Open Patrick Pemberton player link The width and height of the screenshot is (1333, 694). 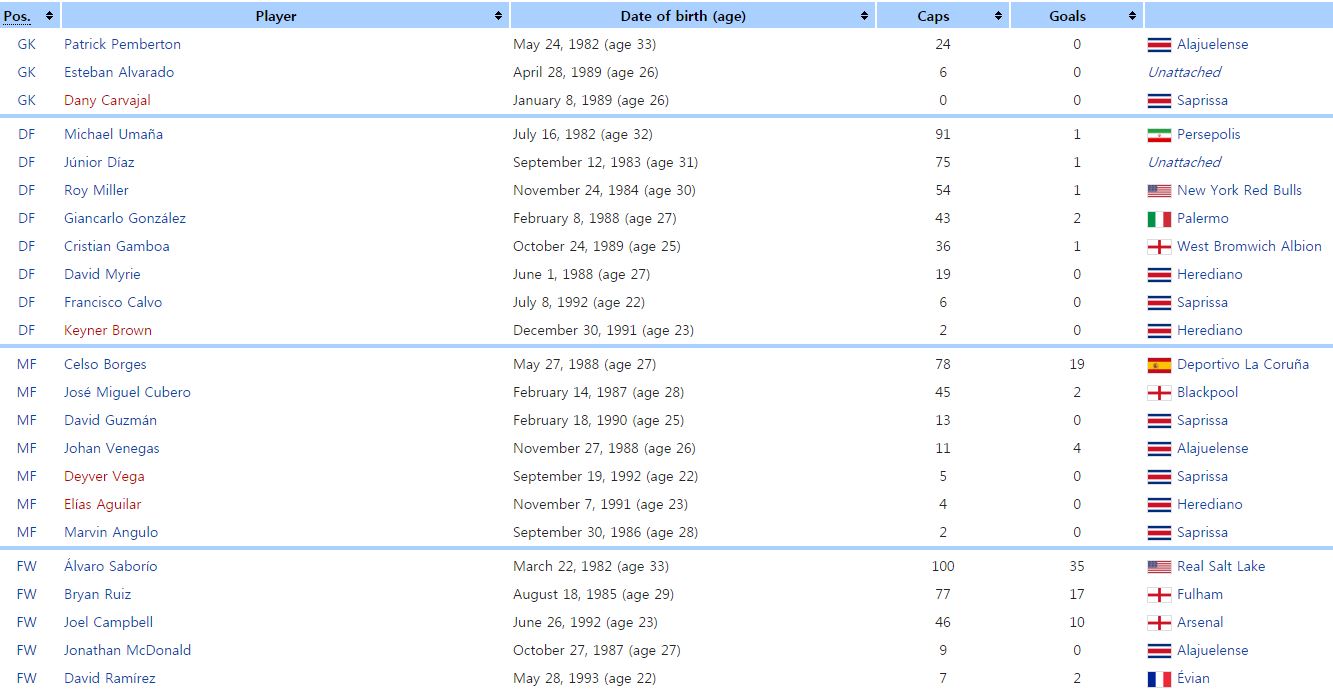[x=122, y=44]
